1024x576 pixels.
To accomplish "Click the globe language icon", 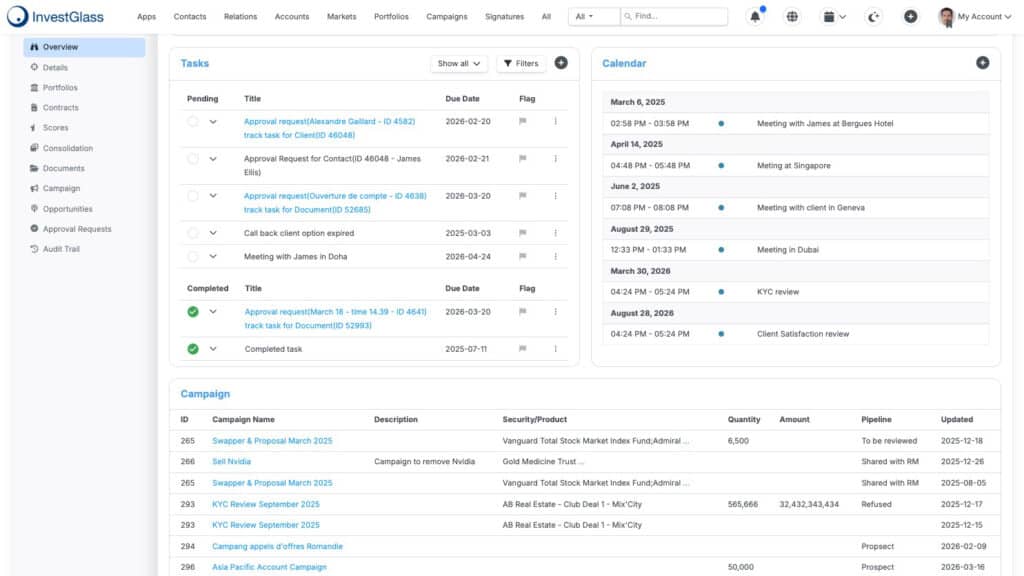I will 792,16.
